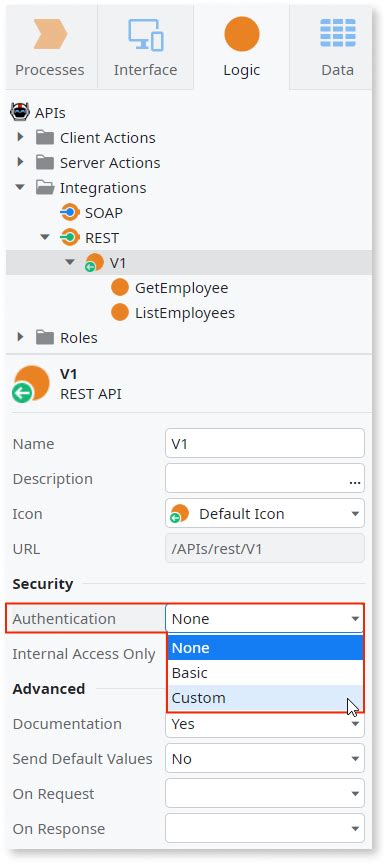Click the large V1 REST API header icon
Screen dimensions: 387x864
31,384
